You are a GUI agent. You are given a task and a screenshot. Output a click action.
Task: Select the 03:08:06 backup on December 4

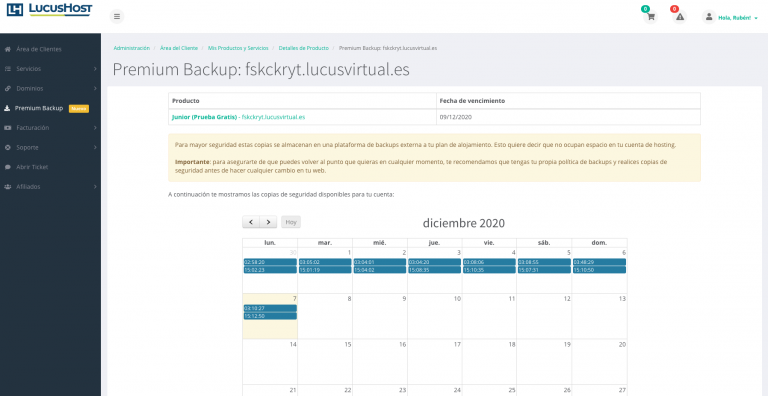tap(490, 262)
